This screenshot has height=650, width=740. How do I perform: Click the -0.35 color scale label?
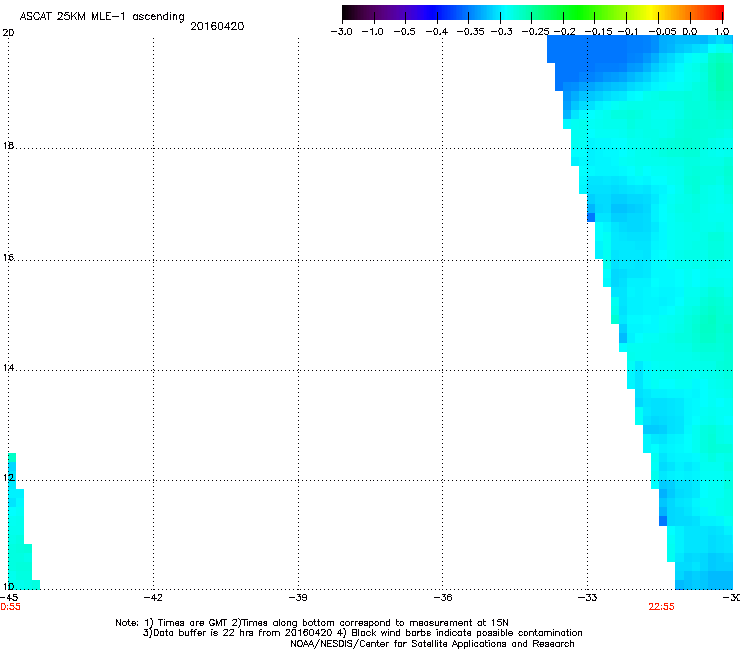point(470,32)
